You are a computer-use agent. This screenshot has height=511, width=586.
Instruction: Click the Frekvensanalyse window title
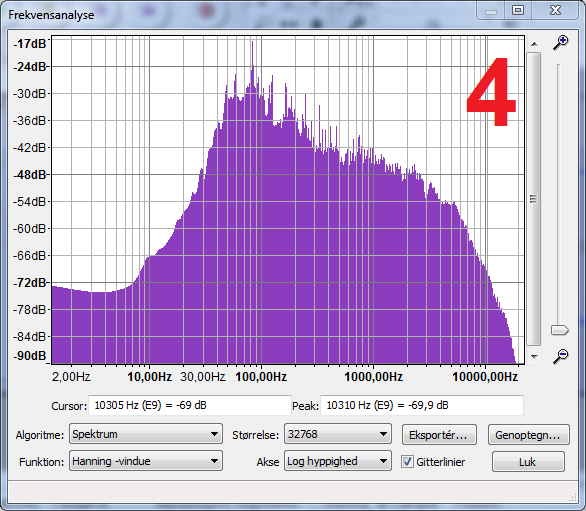[51, 15]
